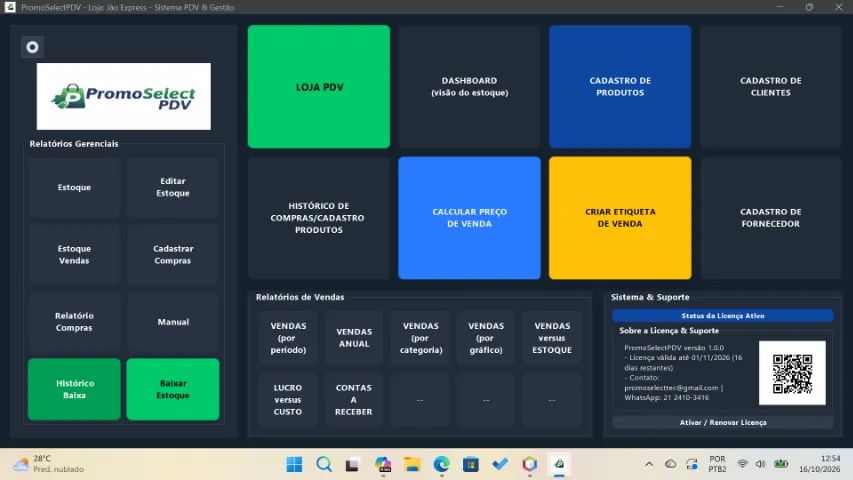Click the Estoque report button
Image resolution: width=853 pixels, height=480 pixels.
coord(74,187)
